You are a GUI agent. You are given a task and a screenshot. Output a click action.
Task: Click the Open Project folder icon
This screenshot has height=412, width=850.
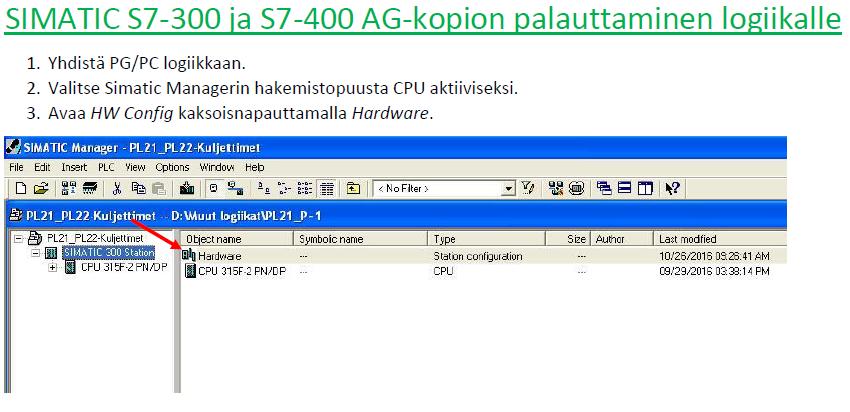(x=40, y=188)
